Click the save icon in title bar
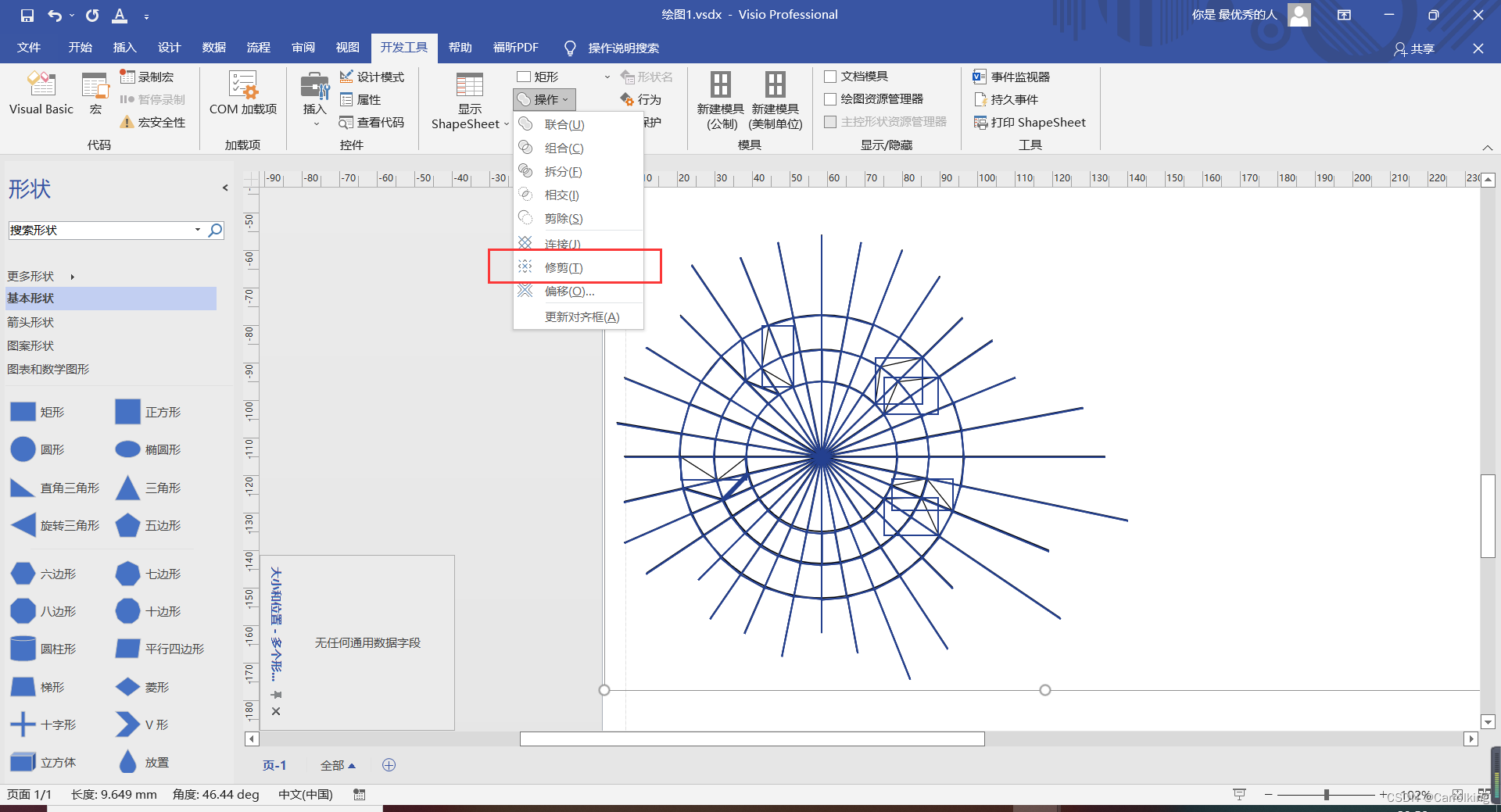 click(x=27, y=15)
